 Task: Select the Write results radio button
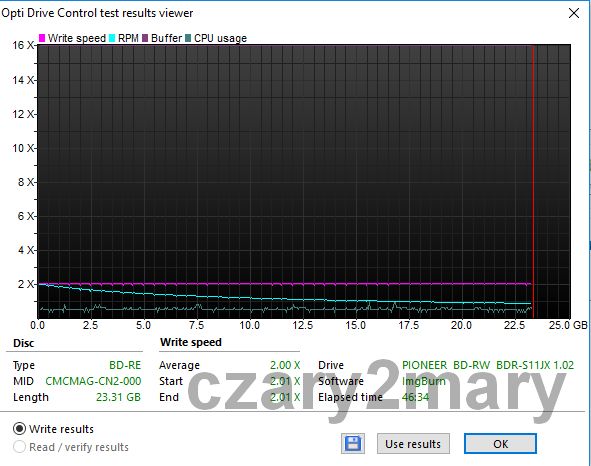pos(19,429)
